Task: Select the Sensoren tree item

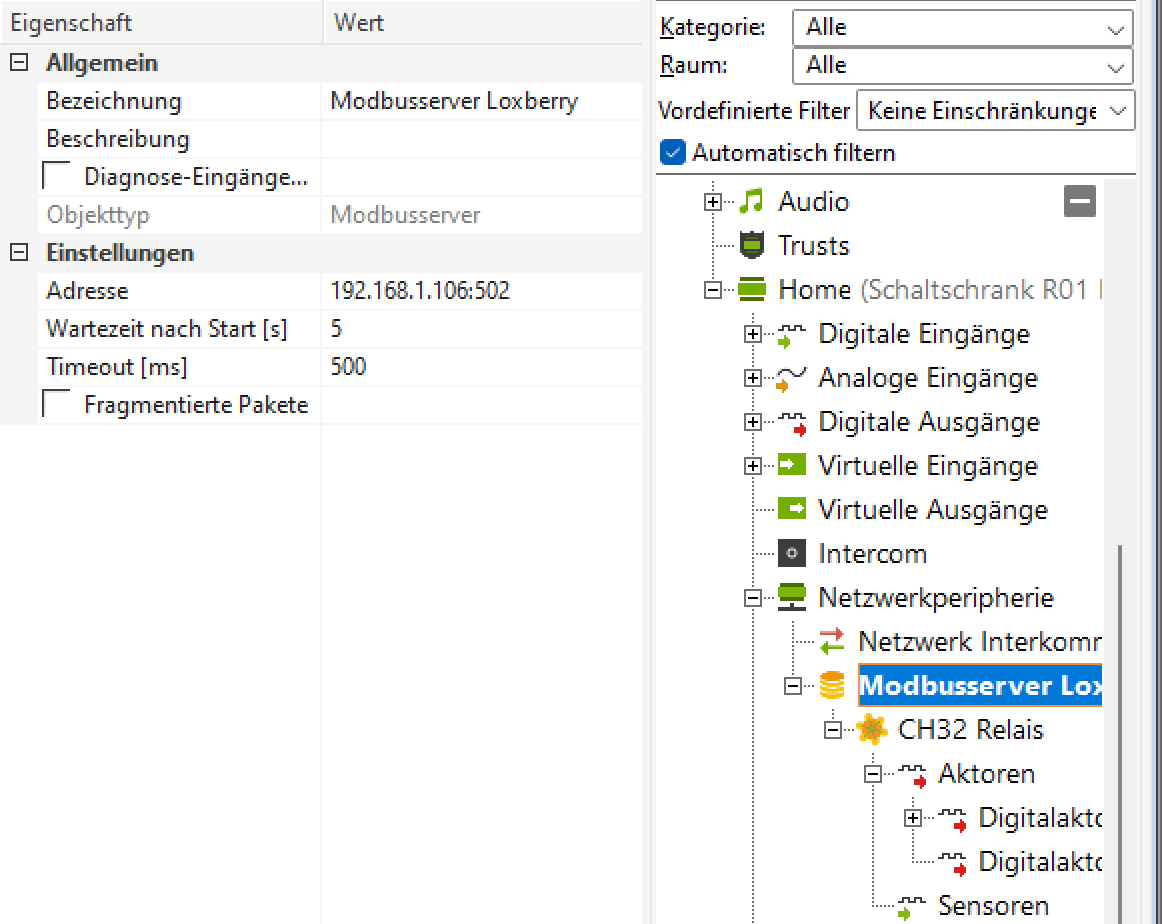Action: tap(993, 906)
